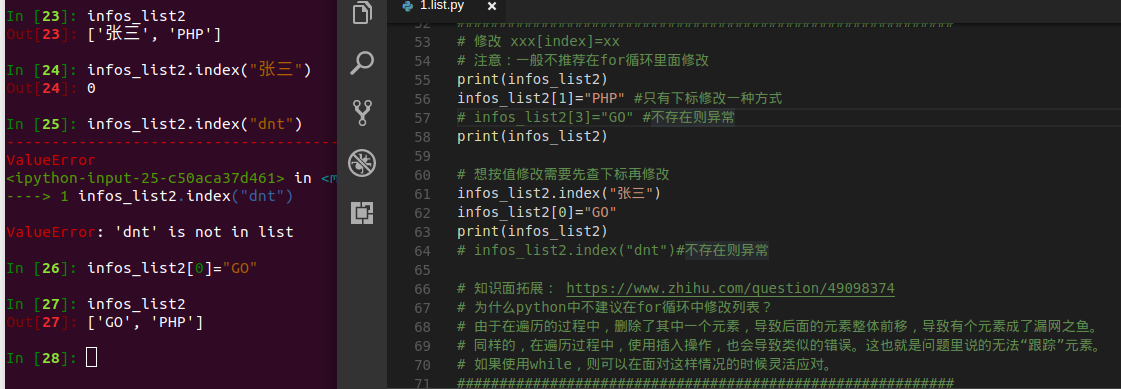Open Source Control branch icon
This screenshot has height=389, width=1121.
(x=362, y=113)
